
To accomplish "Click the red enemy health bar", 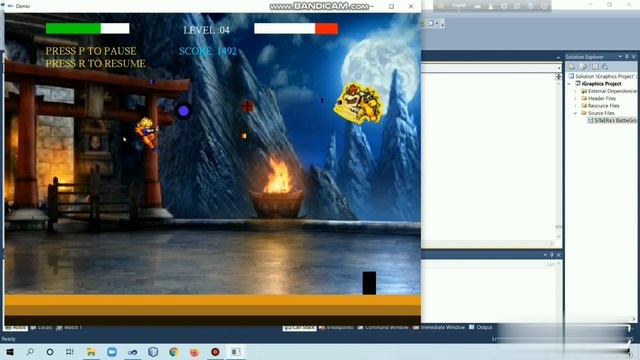I will pyautogui.click(x=296, y=28).
